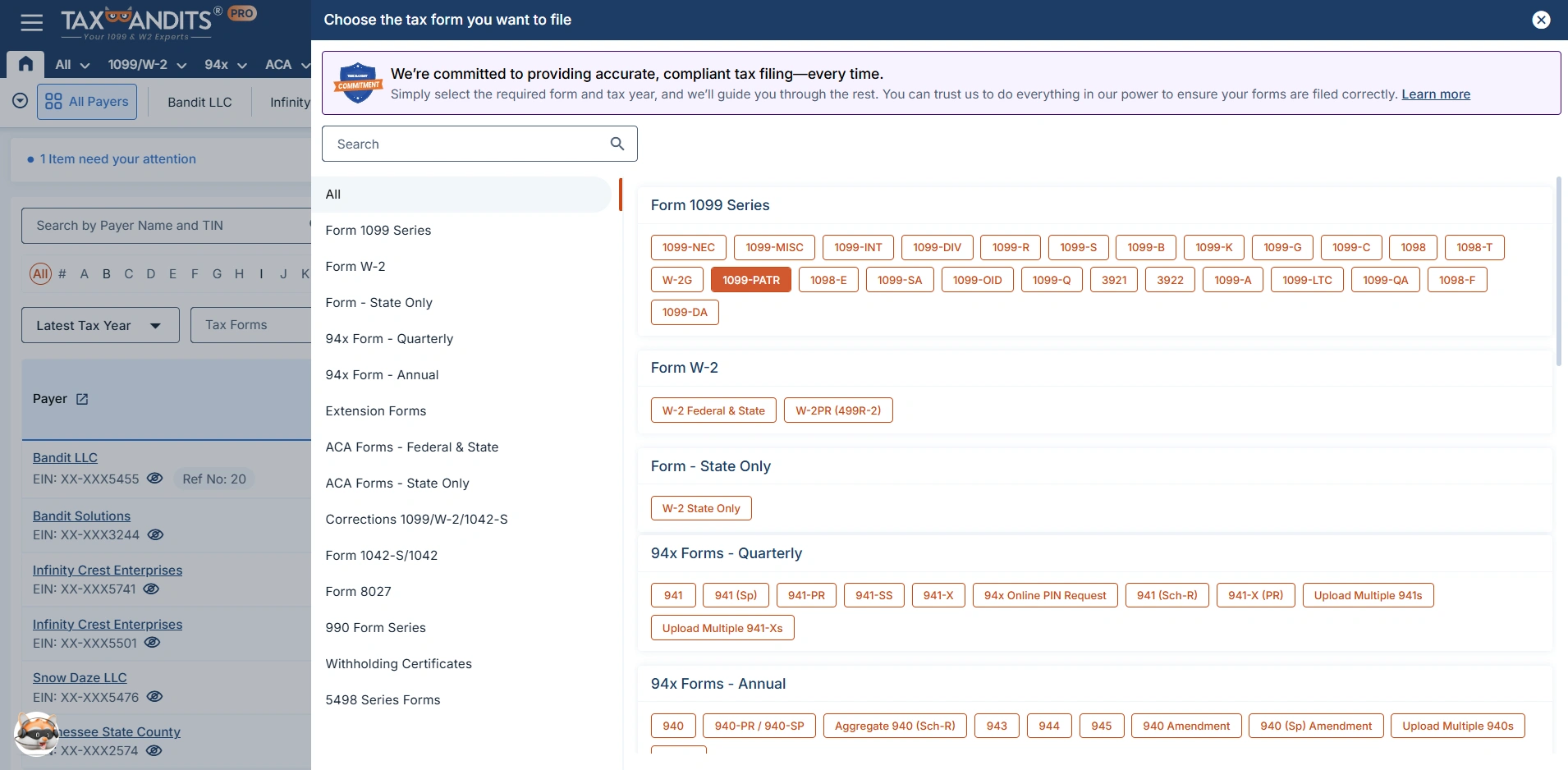Reveal Bandit LLC EIN with eye icon
Screen dimensions: 1568x770
tap(155, 479)
